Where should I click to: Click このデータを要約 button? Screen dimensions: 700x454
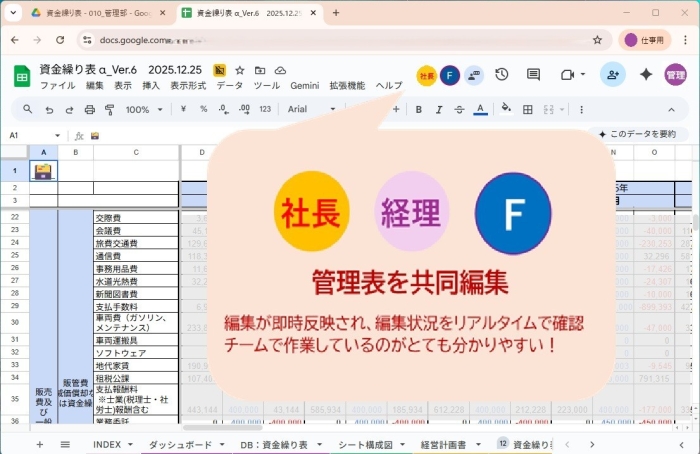pyautogui.click(x=638, y=134)
